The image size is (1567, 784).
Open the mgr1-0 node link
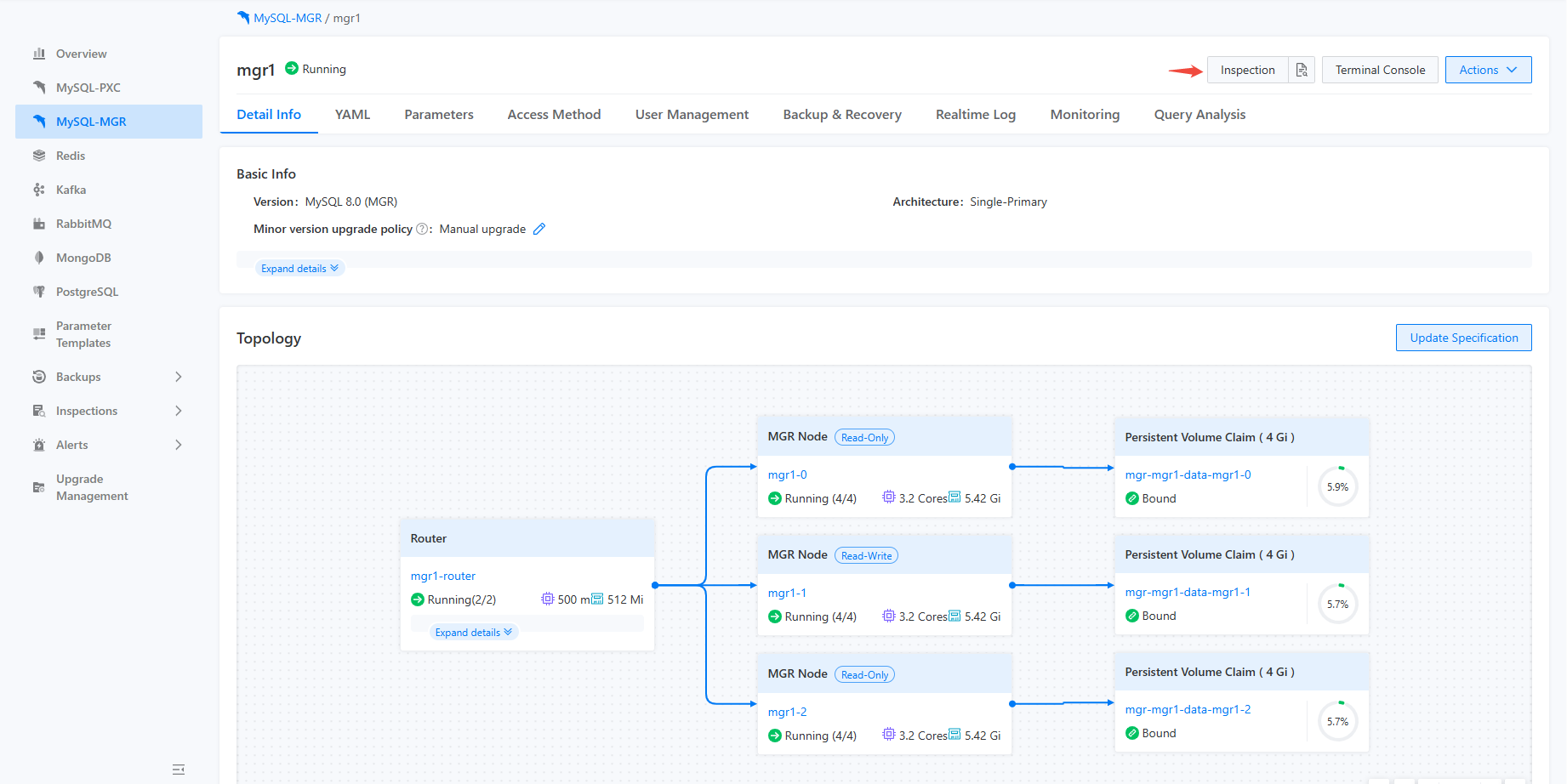point(786,474)
